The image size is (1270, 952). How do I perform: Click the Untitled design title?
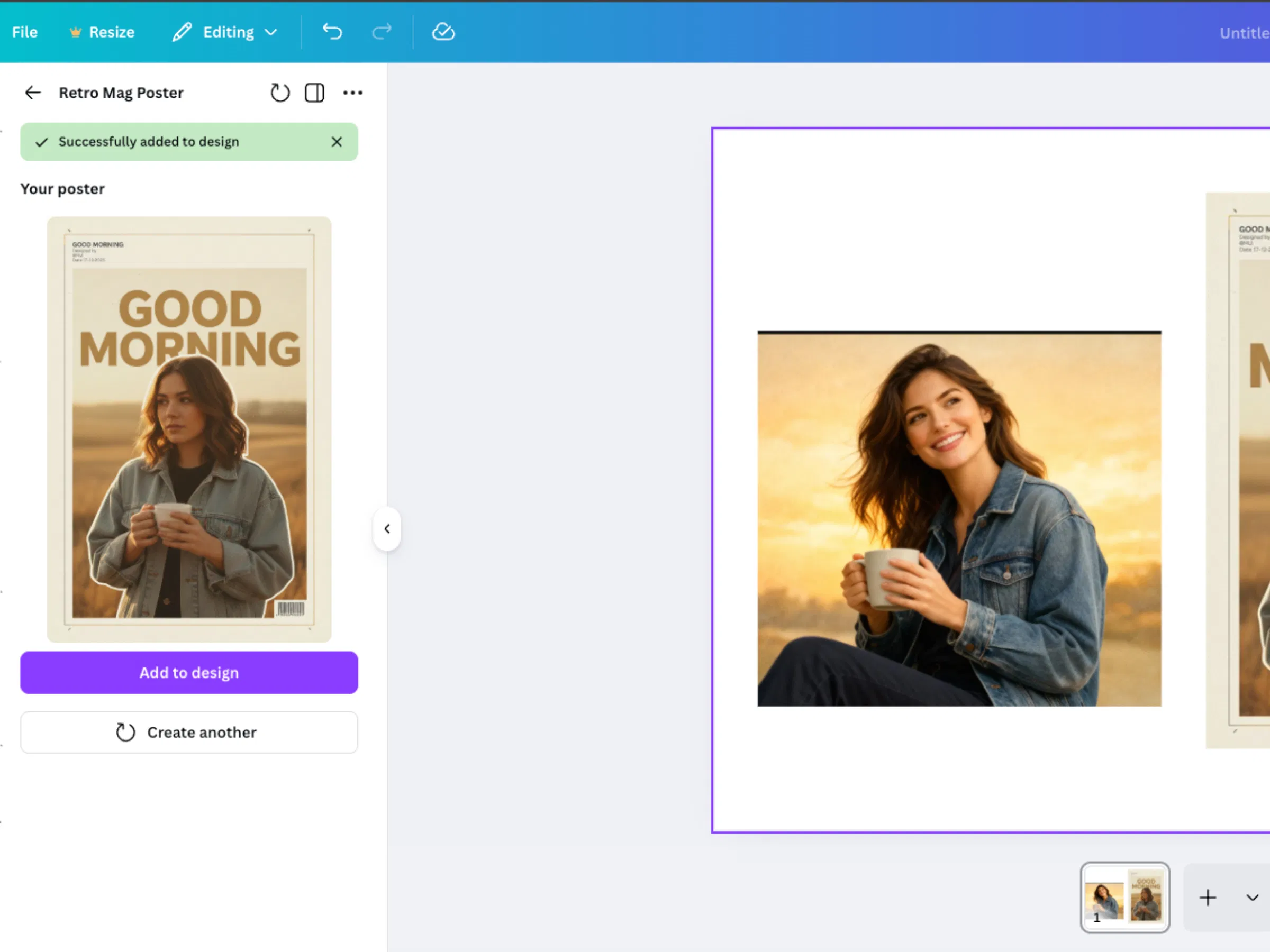(x=1244, y=33)
